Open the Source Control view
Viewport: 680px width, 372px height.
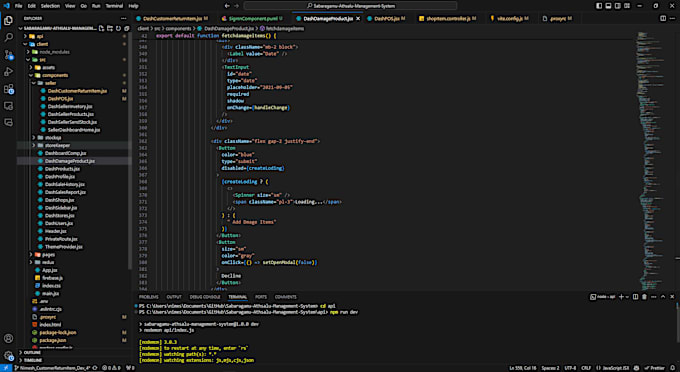click(8, 55)
